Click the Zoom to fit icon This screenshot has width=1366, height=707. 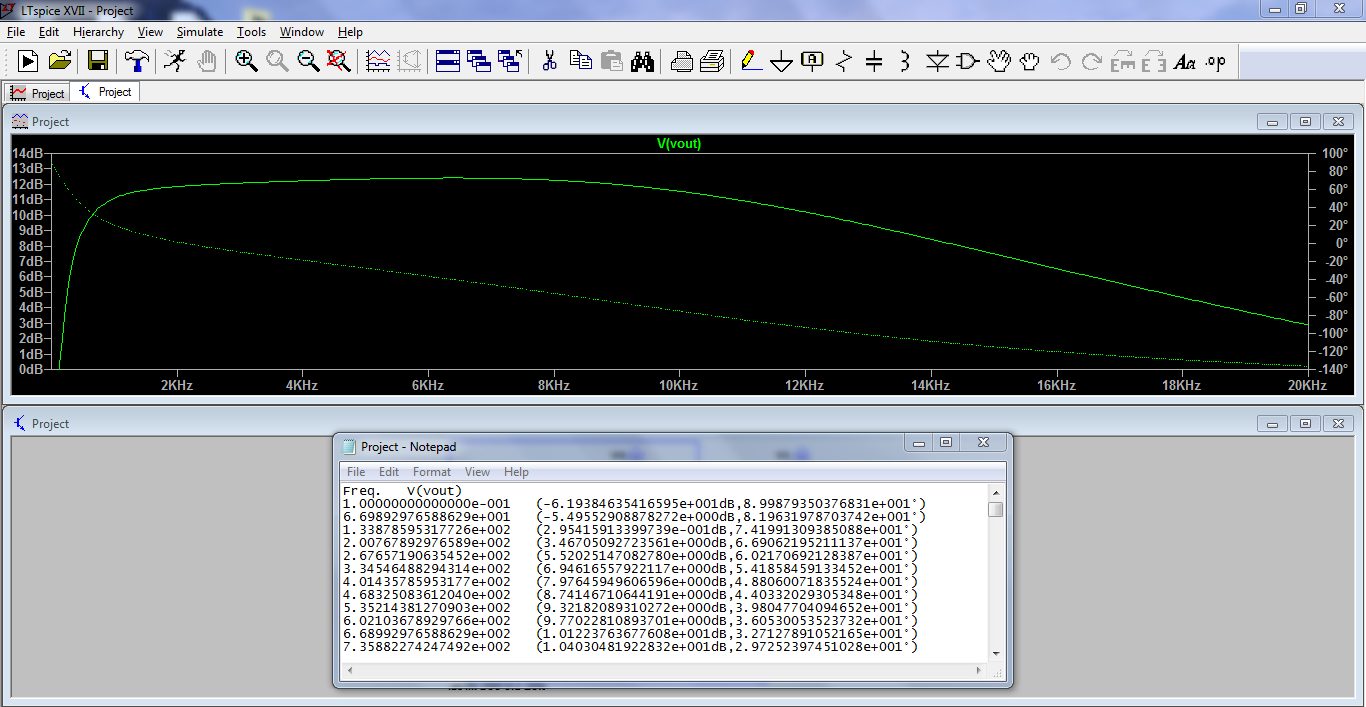pyautogui.click(x=339, y=61)
